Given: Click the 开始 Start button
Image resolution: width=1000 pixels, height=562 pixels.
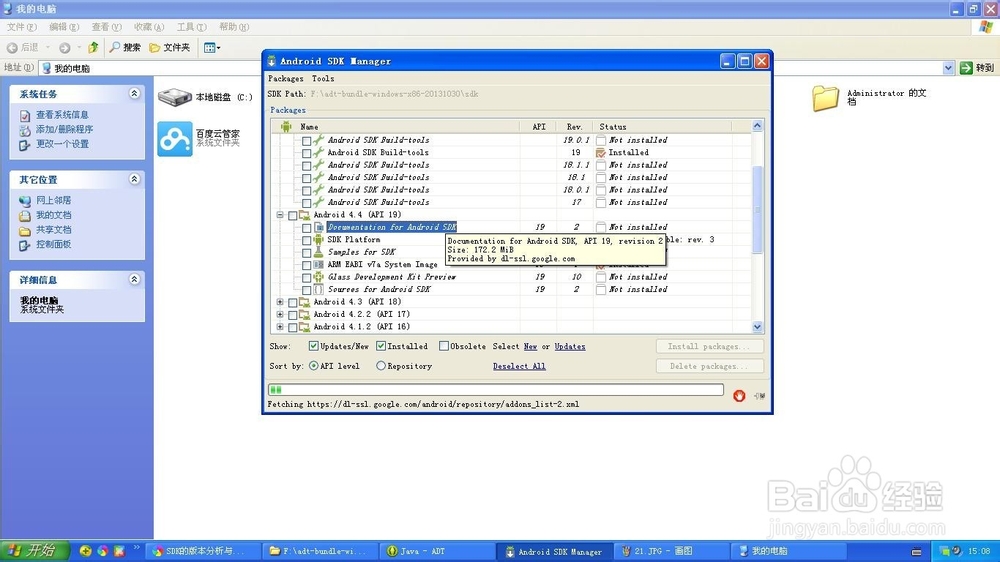Looking at the screenshot, I should pos(34,551).
